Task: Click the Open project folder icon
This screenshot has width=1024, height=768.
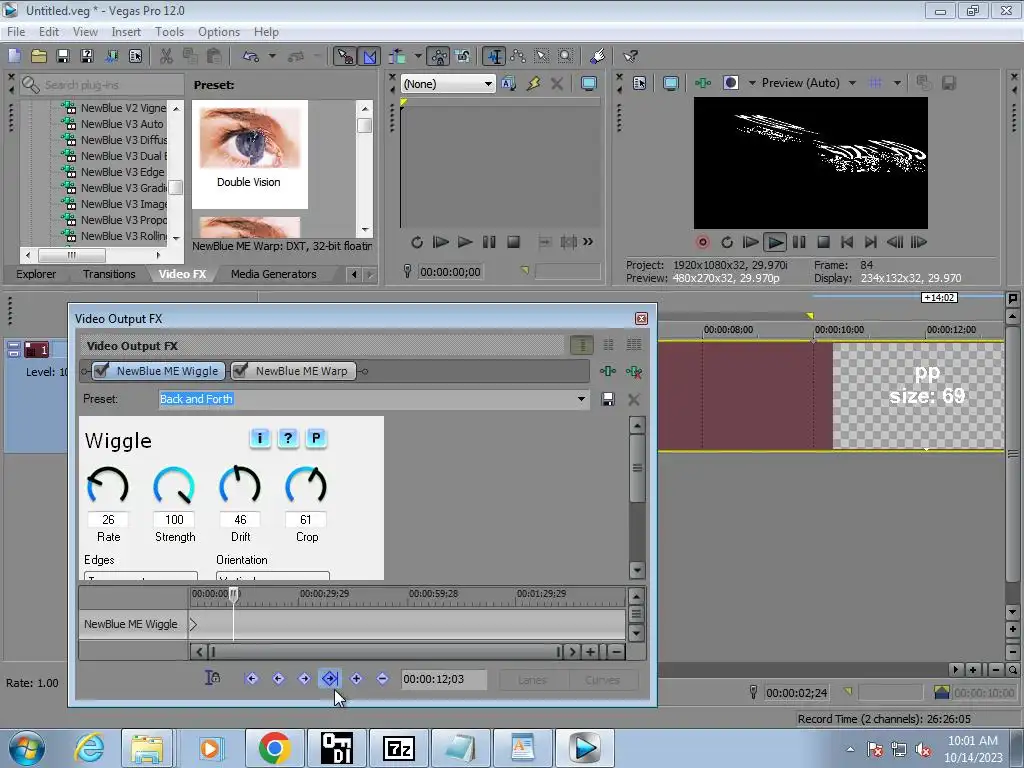Action: (39, 57)
